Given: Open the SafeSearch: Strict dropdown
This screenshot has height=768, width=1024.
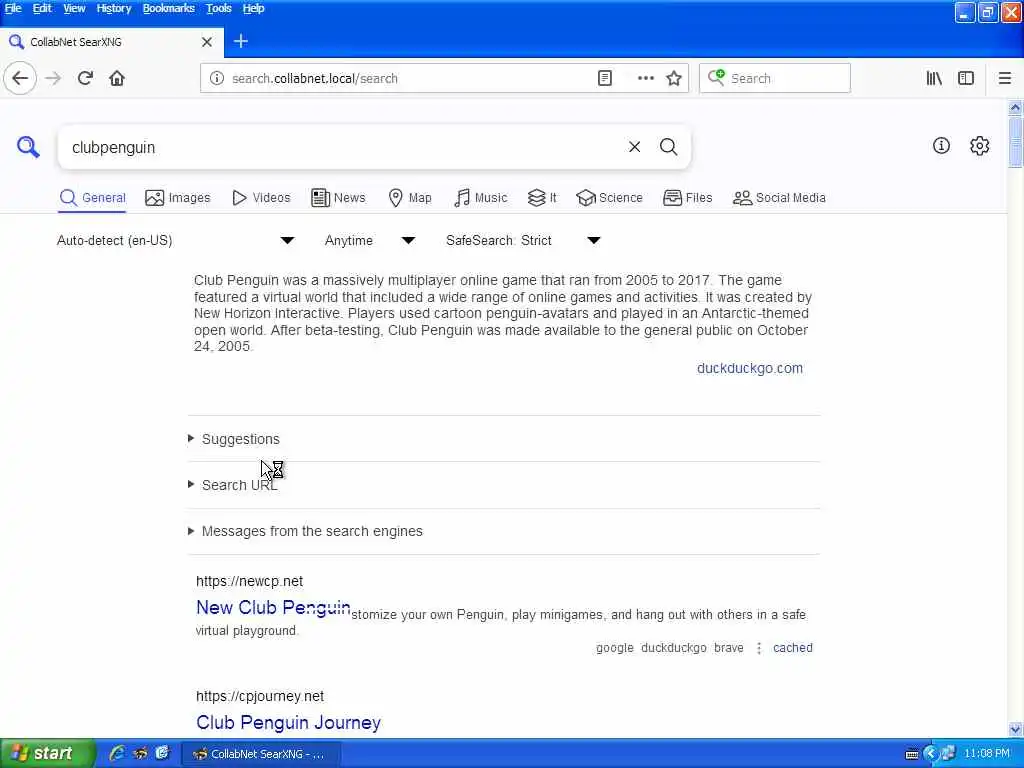Looking at the screenshot, I should [x=524, y=240].
